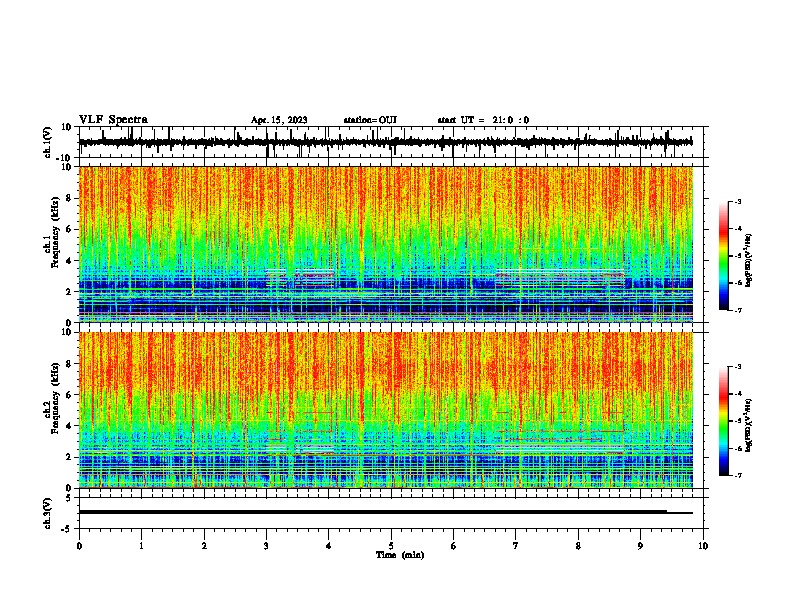Click the time axis tick label "3"
792x612 pixels.
(266, 546)
